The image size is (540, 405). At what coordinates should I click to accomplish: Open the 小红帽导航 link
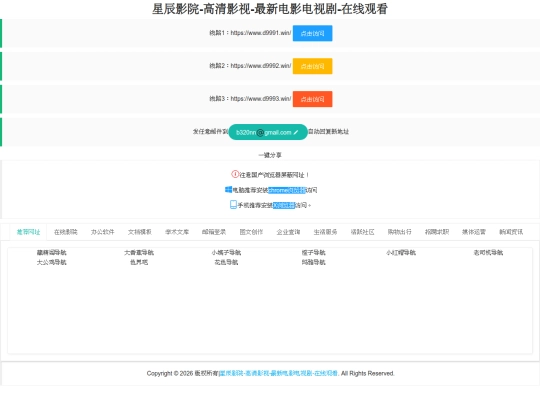pos(401,252)
